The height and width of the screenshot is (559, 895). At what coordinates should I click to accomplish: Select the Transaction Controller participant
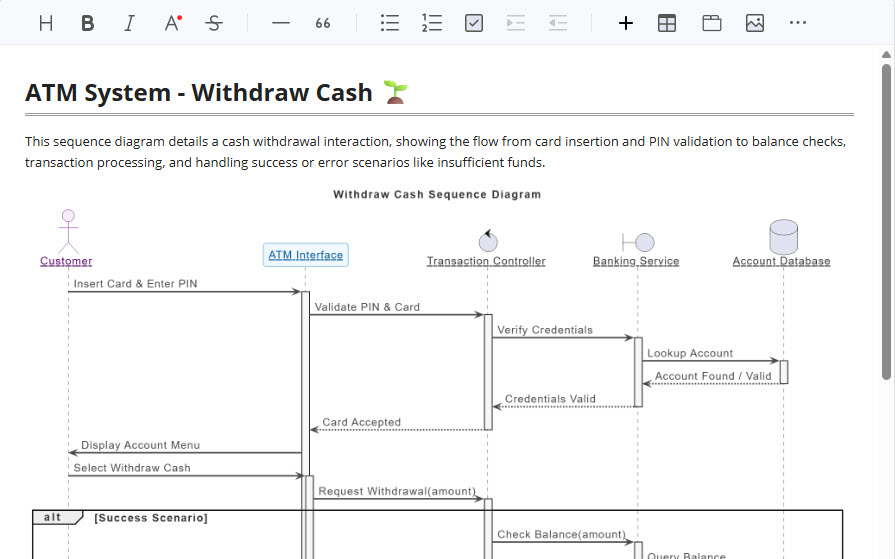tap(486, 261)
